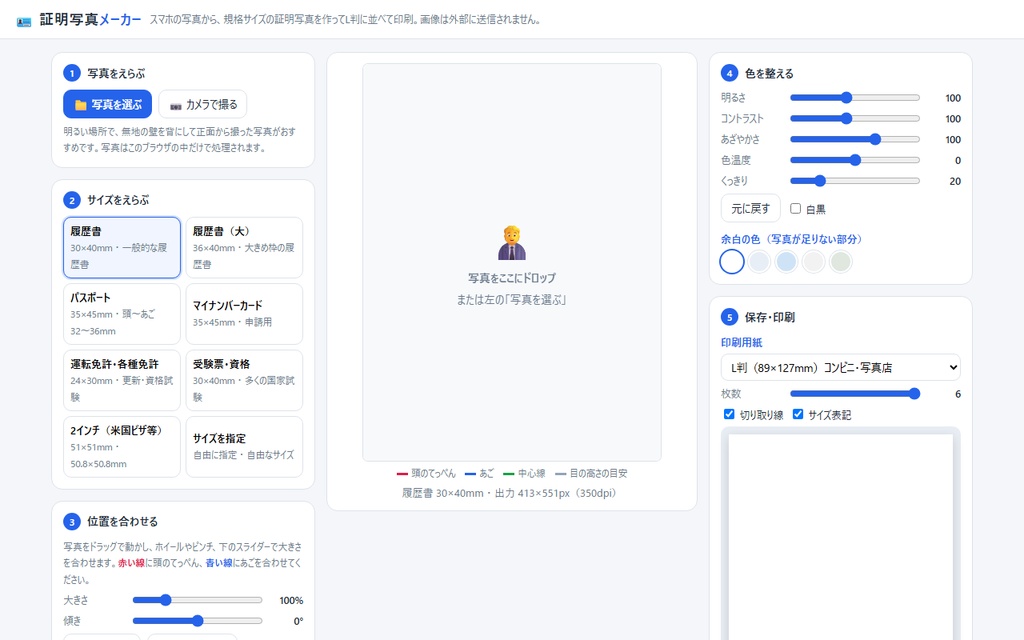Adjust the くっきり sharpness slider
The width and height of the screenshot is (1024, 640).
point(855,181)
